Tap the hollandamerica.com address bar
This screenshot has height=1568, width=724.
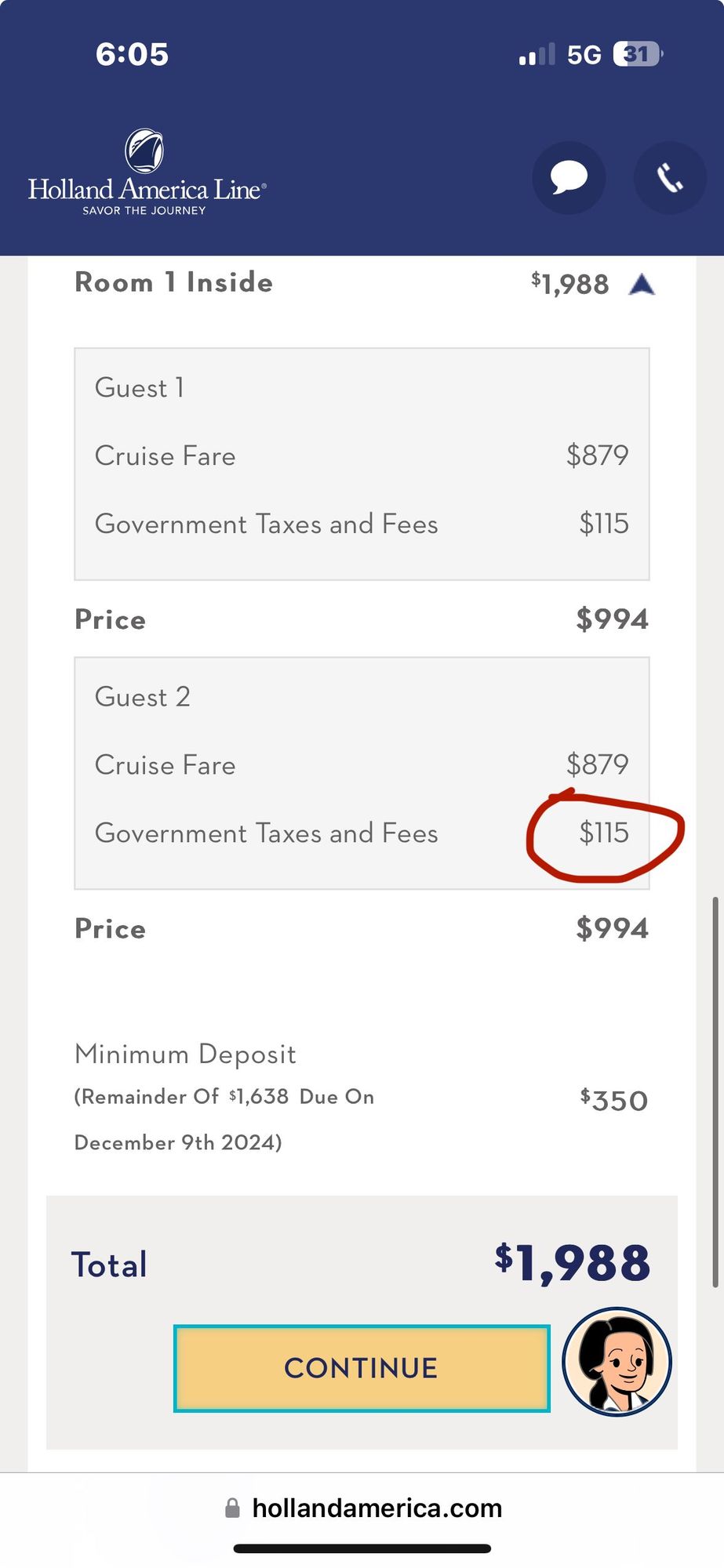[x=362, y=1508]
